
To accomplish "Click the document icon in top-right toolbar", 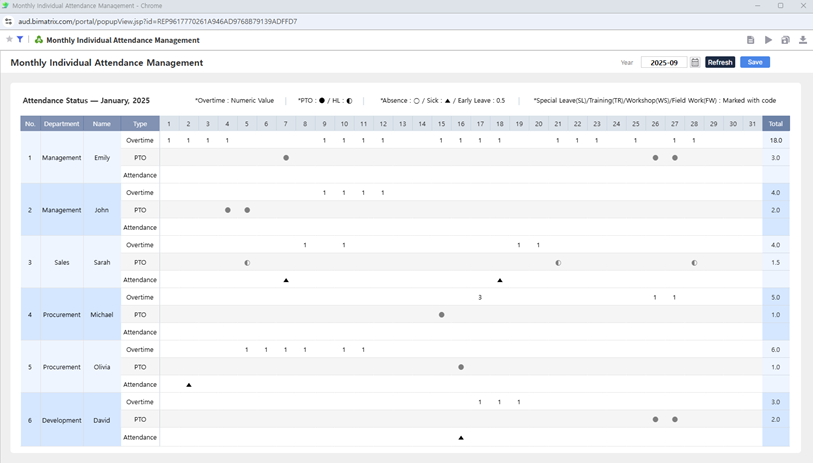I will pos(750,40).
